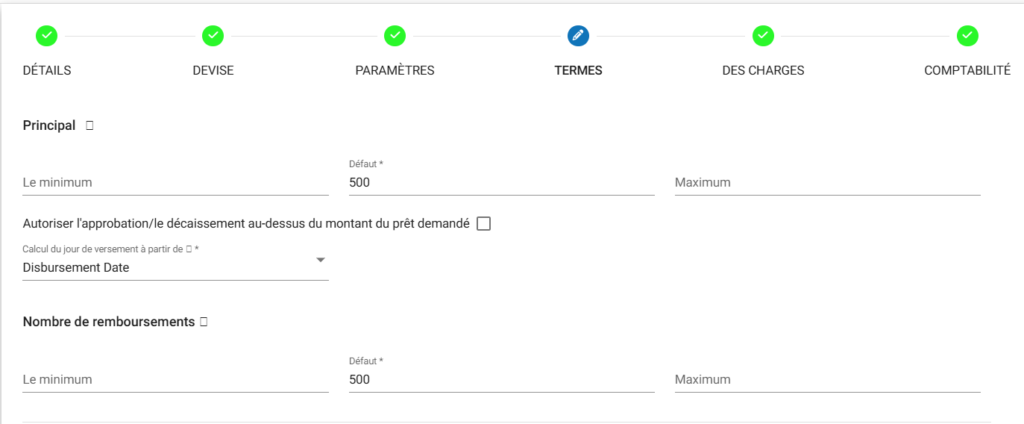Image resolution: width=1024 pixels, height=424 pixels.
Task: Click the DES CHARGES step checkmark icon
Action: [x=763, y=36]
